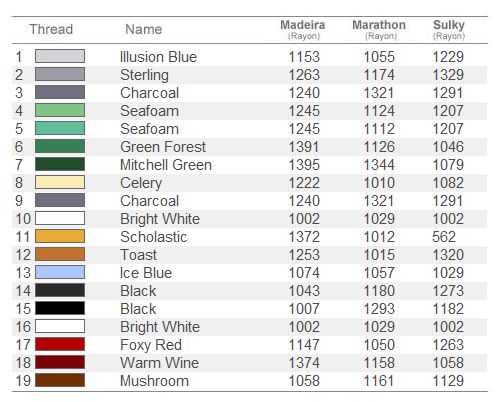The image size is (500, 402).
Task: Click the Scholastic orange swatch
Action: coord(60,236)
